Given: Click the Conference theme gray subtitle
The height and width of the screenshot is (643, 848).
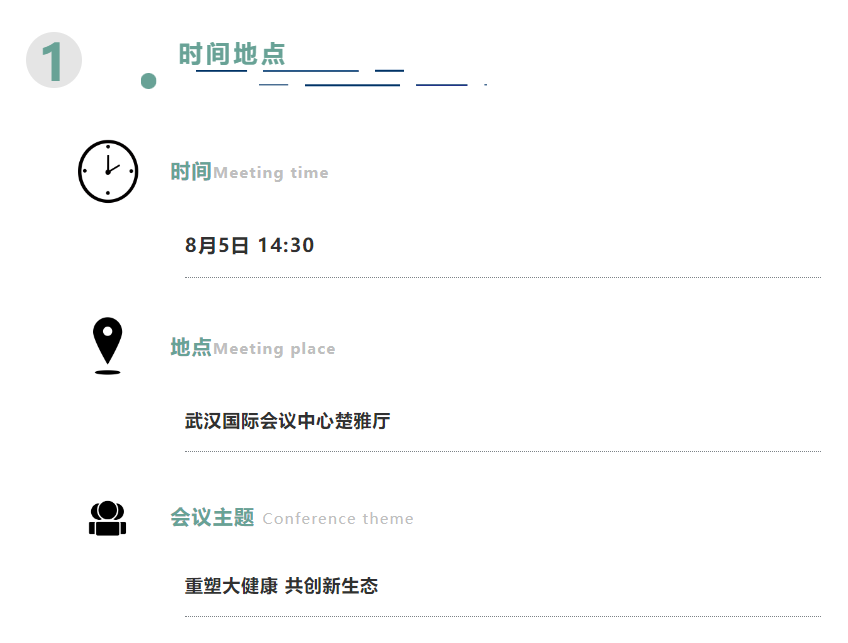Looking at the screenshot, I should 338,519.
